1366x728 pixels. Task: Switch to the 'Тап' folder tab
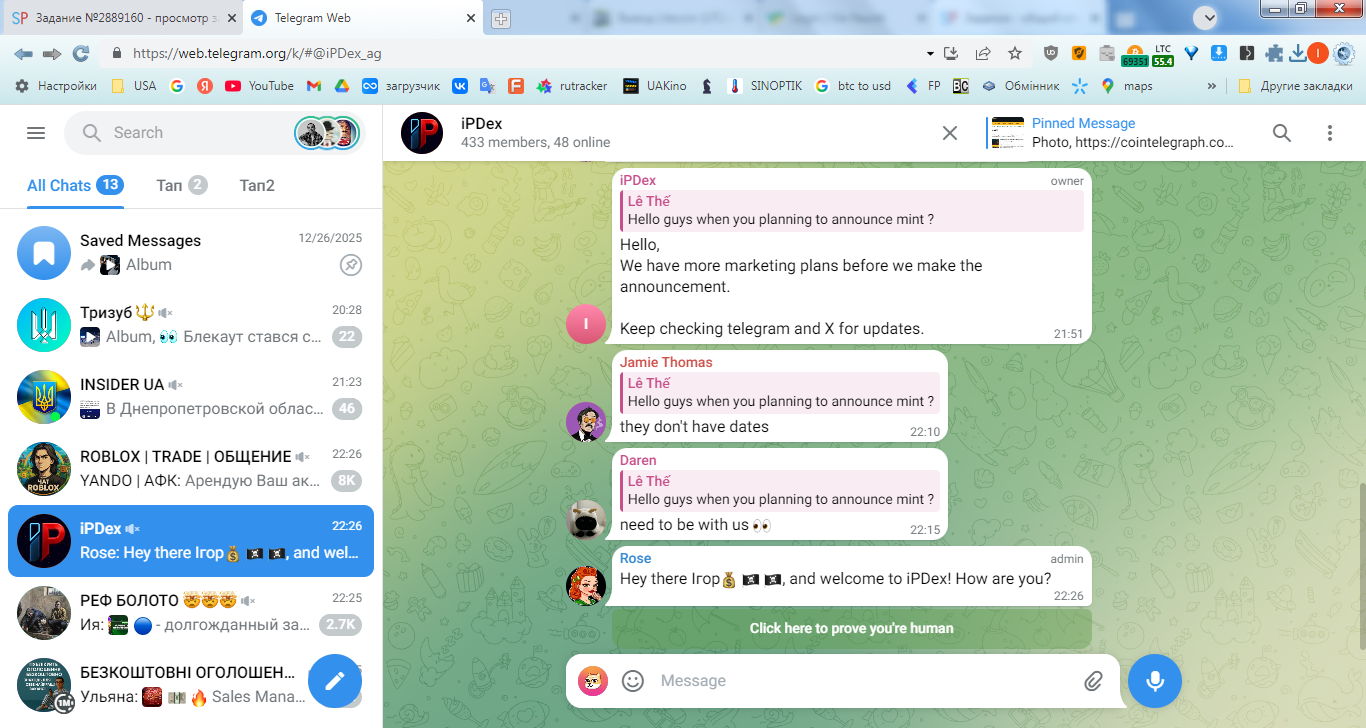point(182,185)
